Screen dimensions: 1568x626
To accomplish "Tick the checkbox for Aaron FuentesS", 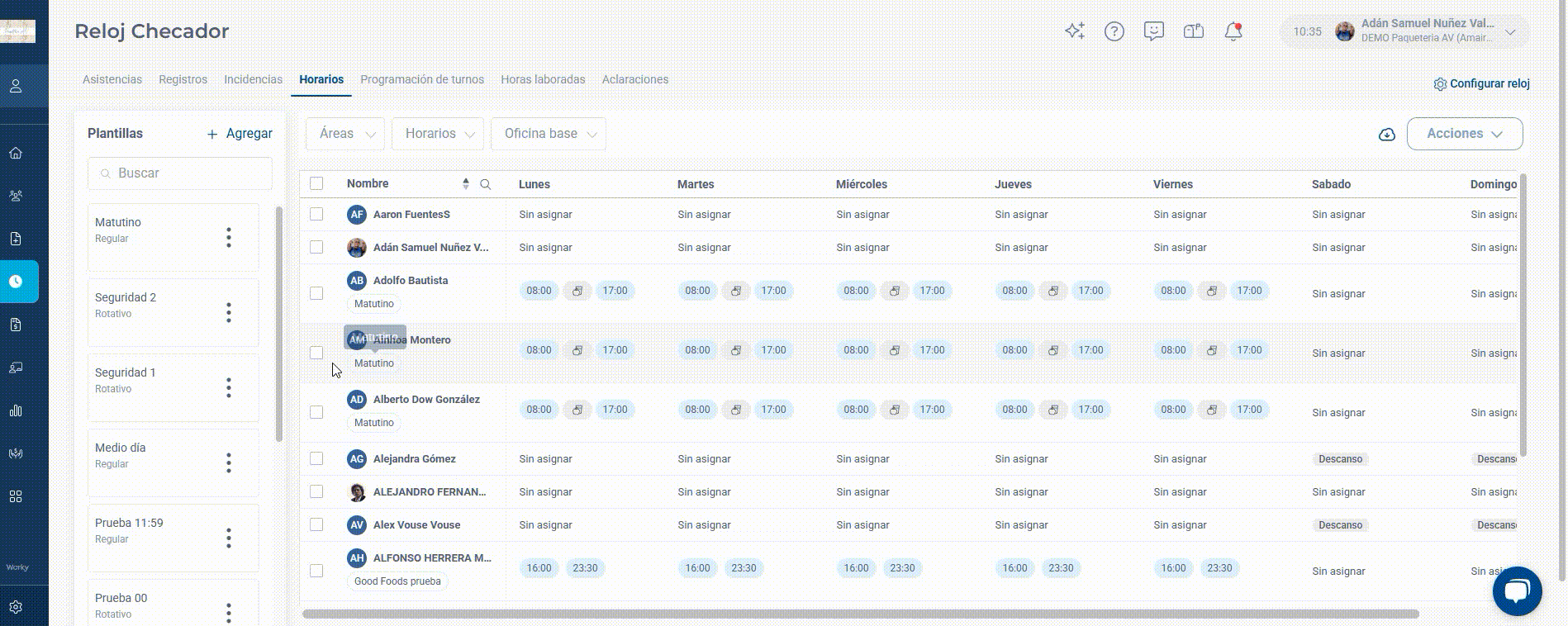I will (x=316, y=214).
